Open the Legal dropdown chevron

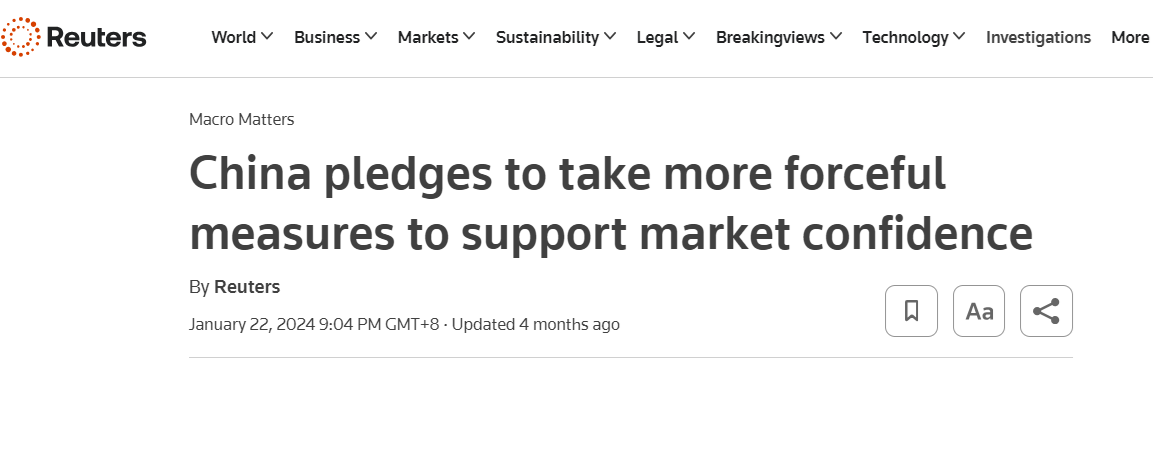[x=688, y=37]
